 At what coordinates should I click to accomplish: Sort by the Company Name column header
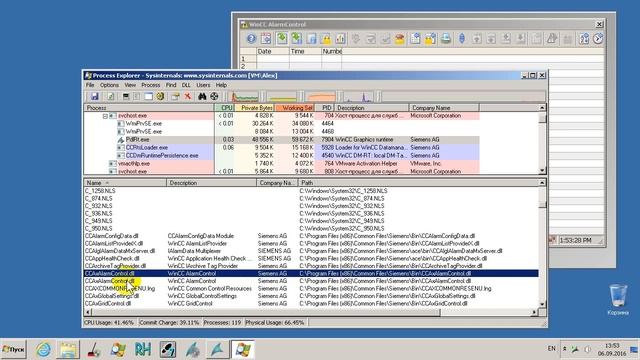coord(444,108)
